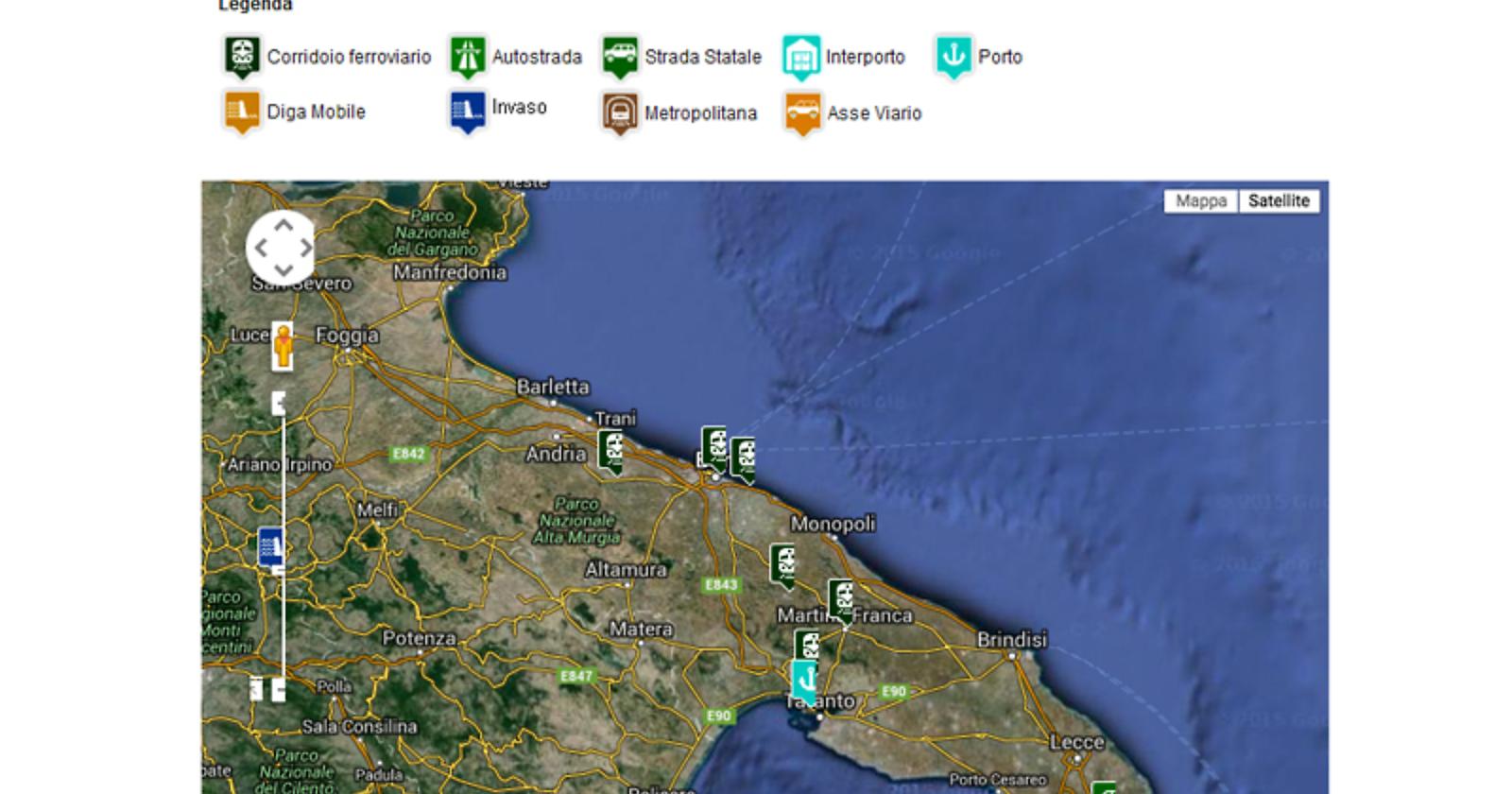Click the Corridoio ferroviario legend icon

tap(242, 57)
